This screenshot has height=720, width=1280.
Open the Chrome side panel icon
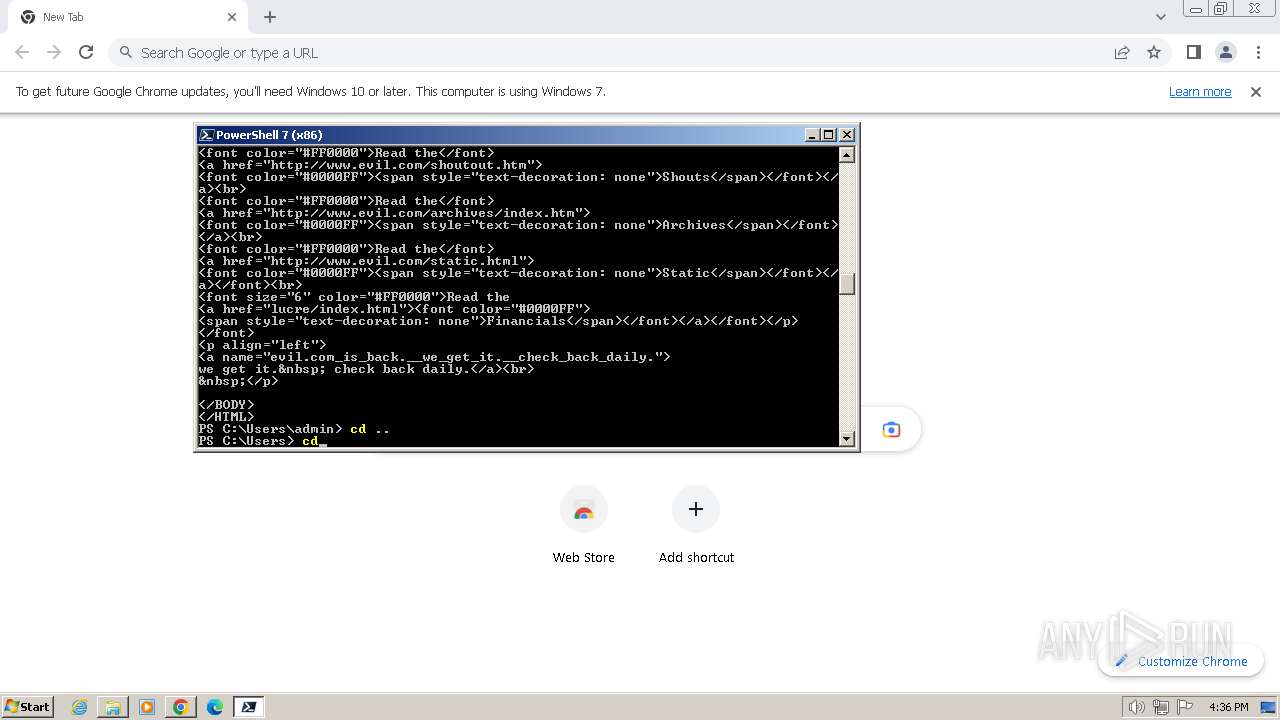1193,52
